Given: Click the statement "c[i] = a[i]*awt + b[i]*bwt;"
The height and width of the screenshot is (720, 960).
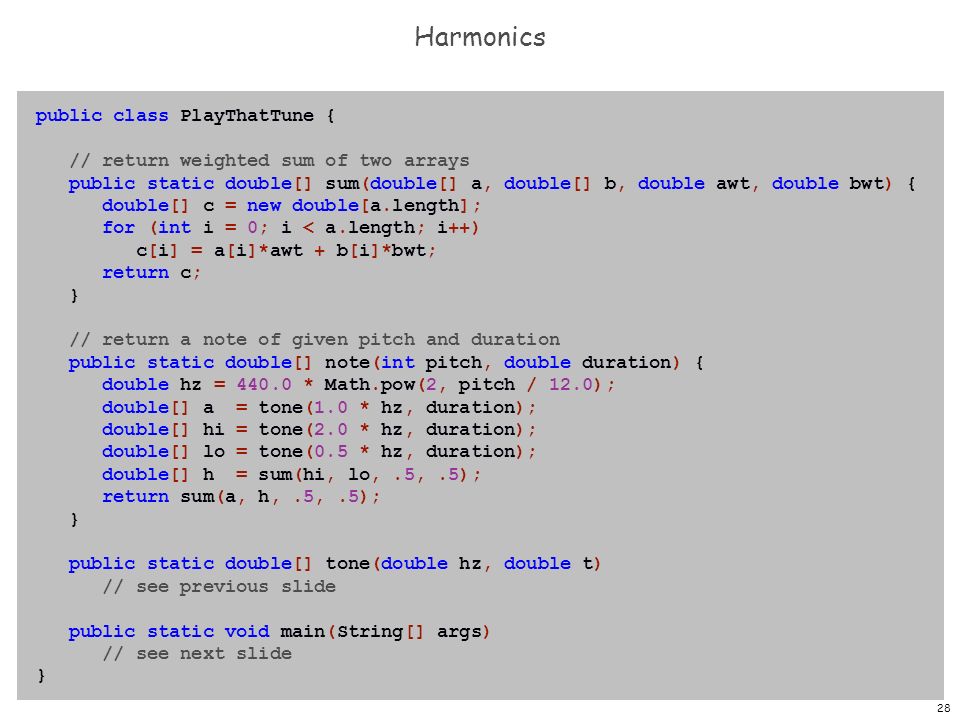Looking at the screenshot, I should (286, 251).
